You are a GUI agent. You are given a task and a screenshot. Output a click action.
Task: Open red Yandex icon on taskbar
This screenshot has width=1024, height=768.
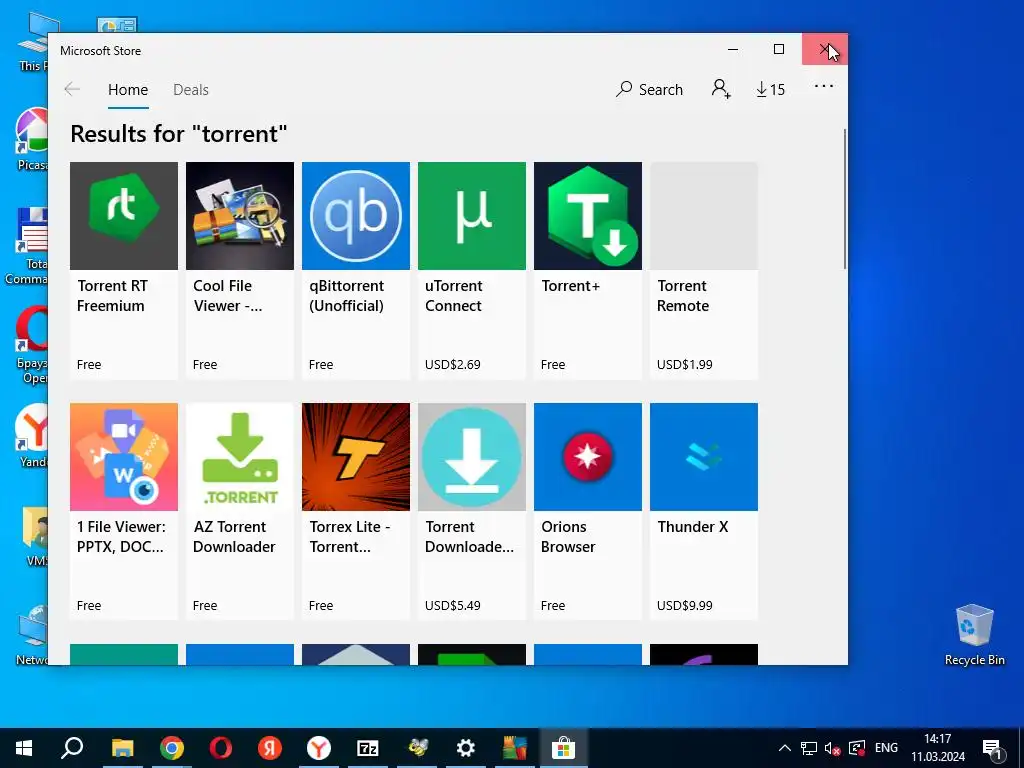tap(270, 748)
